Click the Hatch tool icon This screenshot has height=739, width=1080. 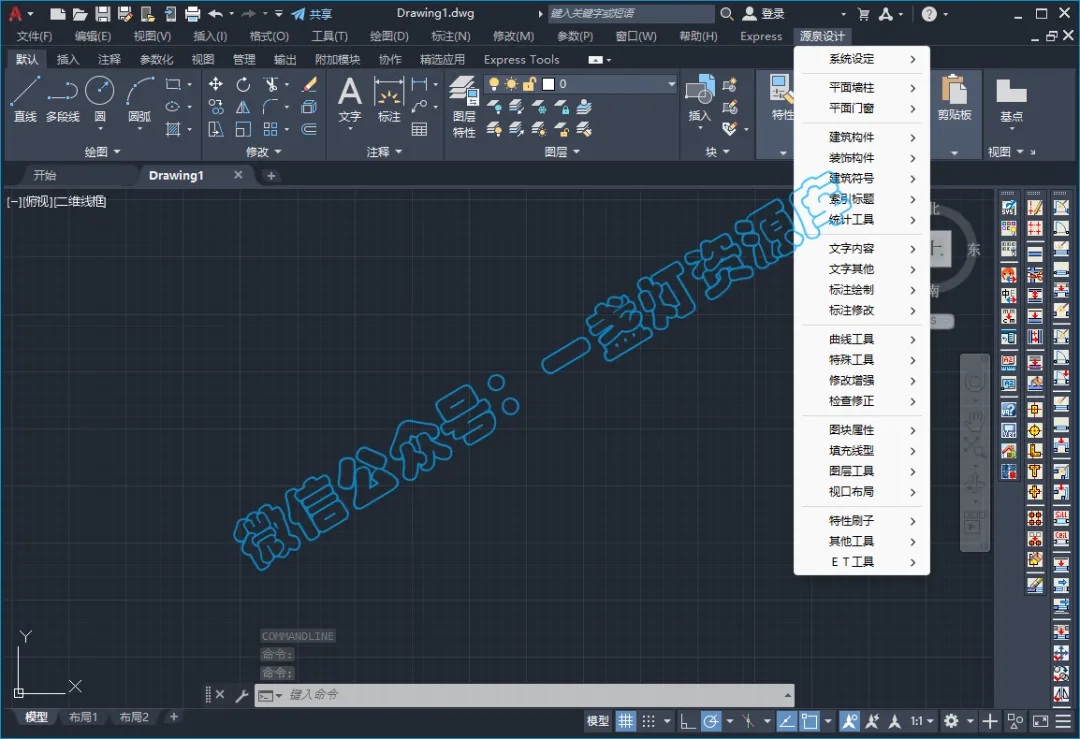point(173,129)
